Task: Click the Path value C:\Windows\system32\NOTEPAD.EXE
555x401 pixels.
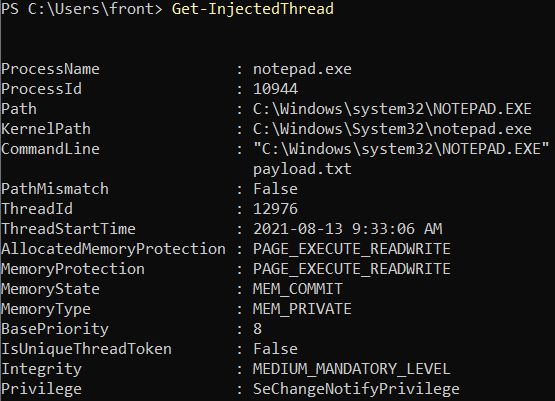Action: click(392, 109)
